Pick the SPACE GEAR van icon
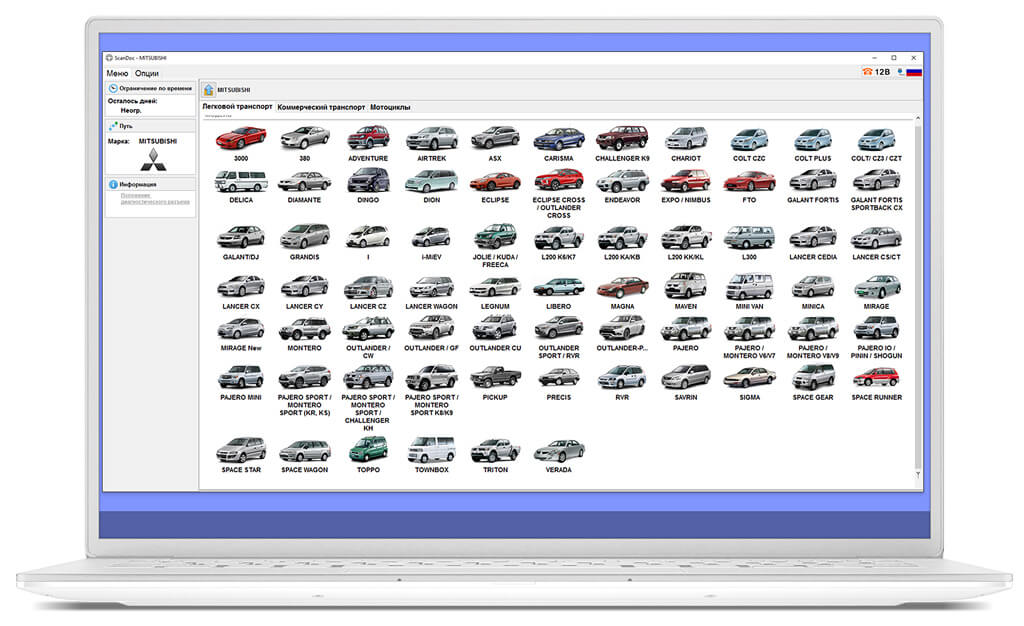The height and width of the screenshot is (626, 1024). pyautogui.click(x=813, y=377)
